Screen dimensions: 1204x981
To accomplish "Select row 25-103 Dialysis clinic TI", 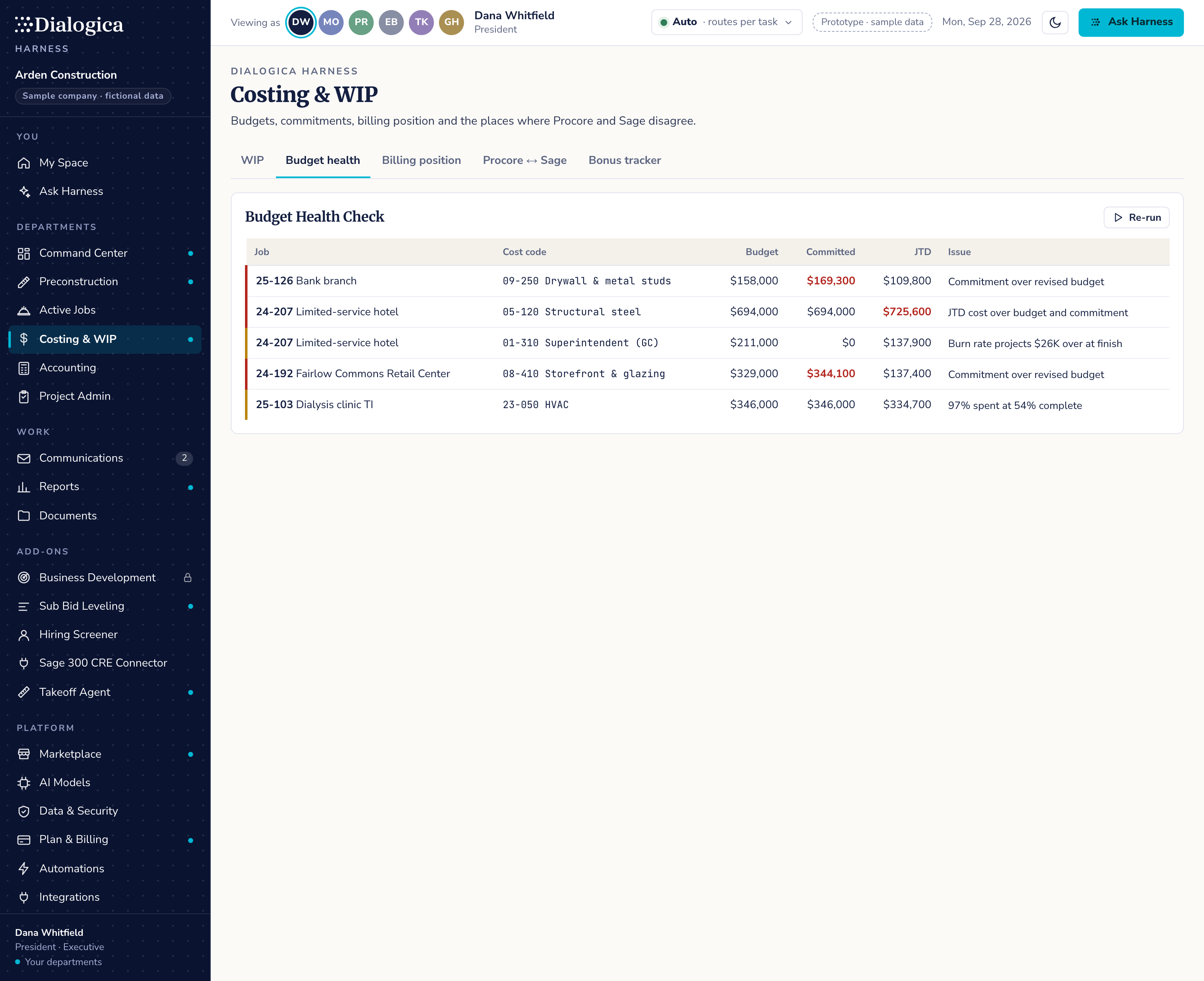I will (x=707, y=405).
